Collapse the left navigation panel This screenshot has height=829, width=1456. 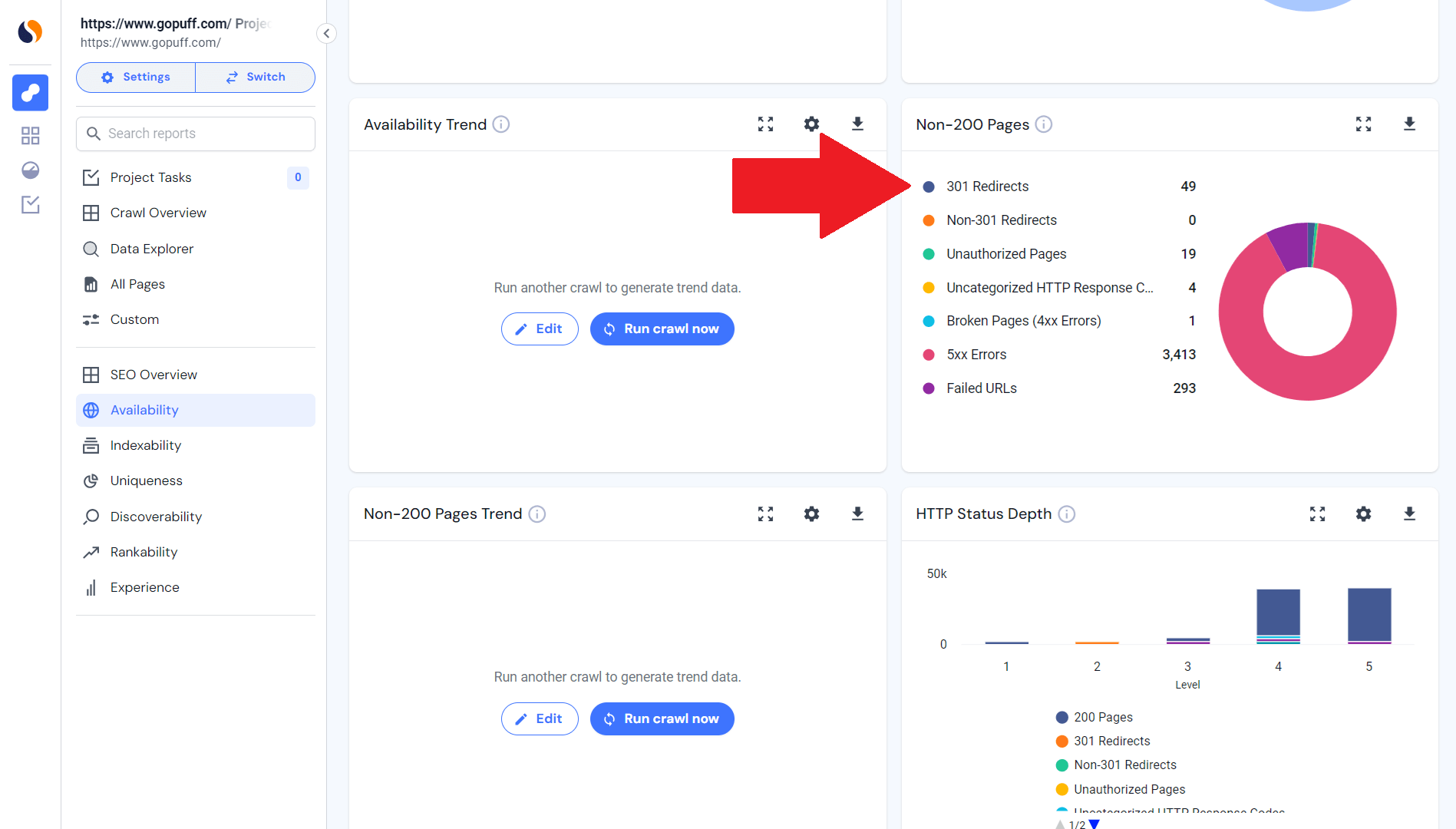pos(326,34)
